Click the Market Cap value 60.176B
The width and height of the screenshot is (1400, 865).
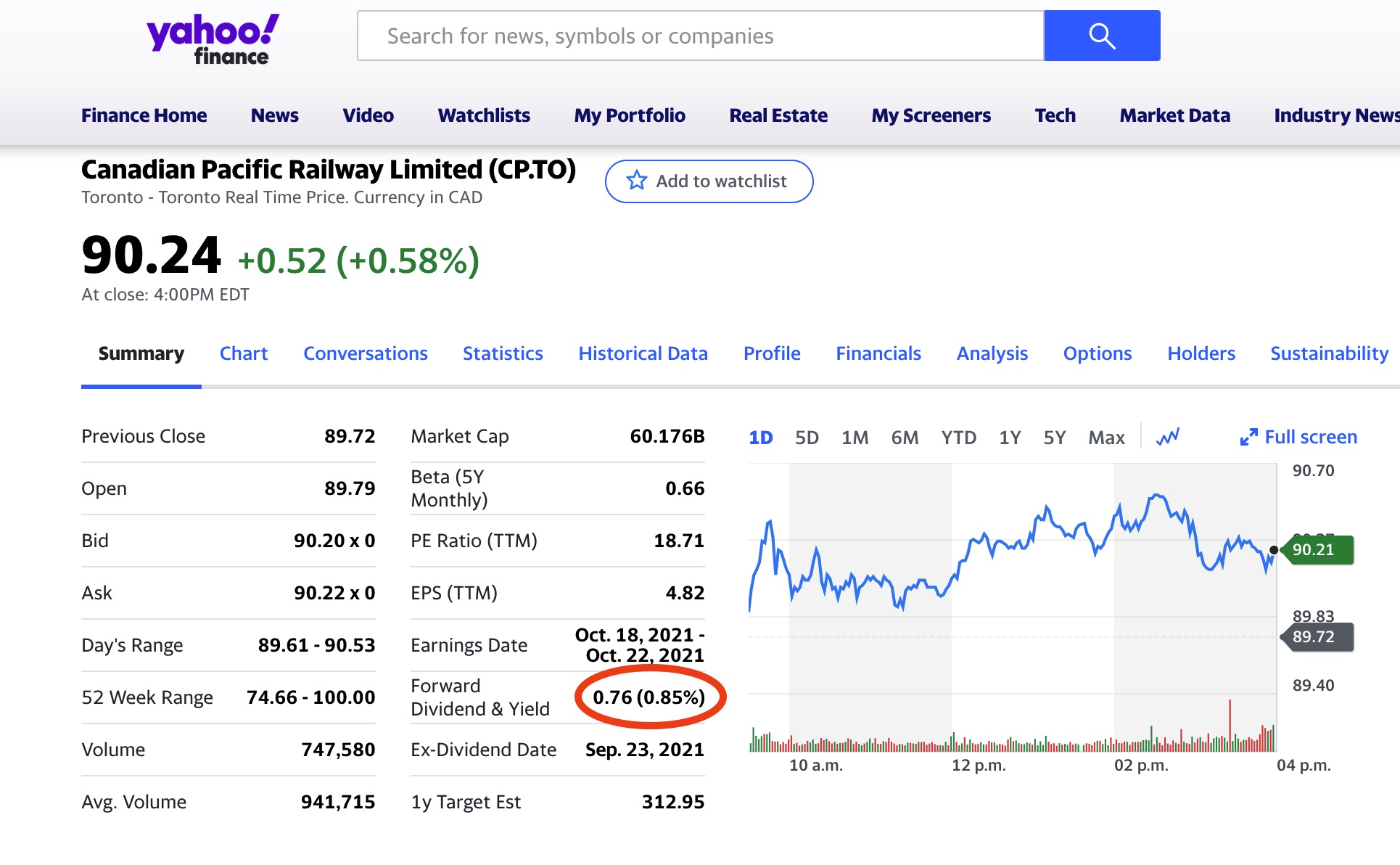[667, 436]
